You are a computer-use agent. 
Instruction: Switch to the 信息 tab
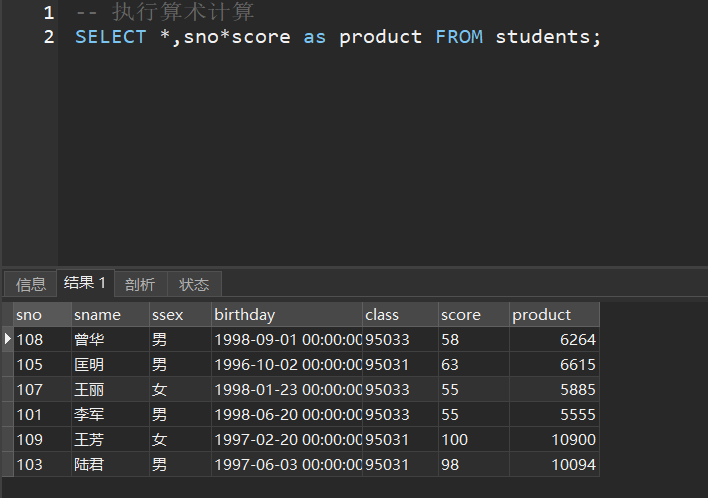pos(31,284)
